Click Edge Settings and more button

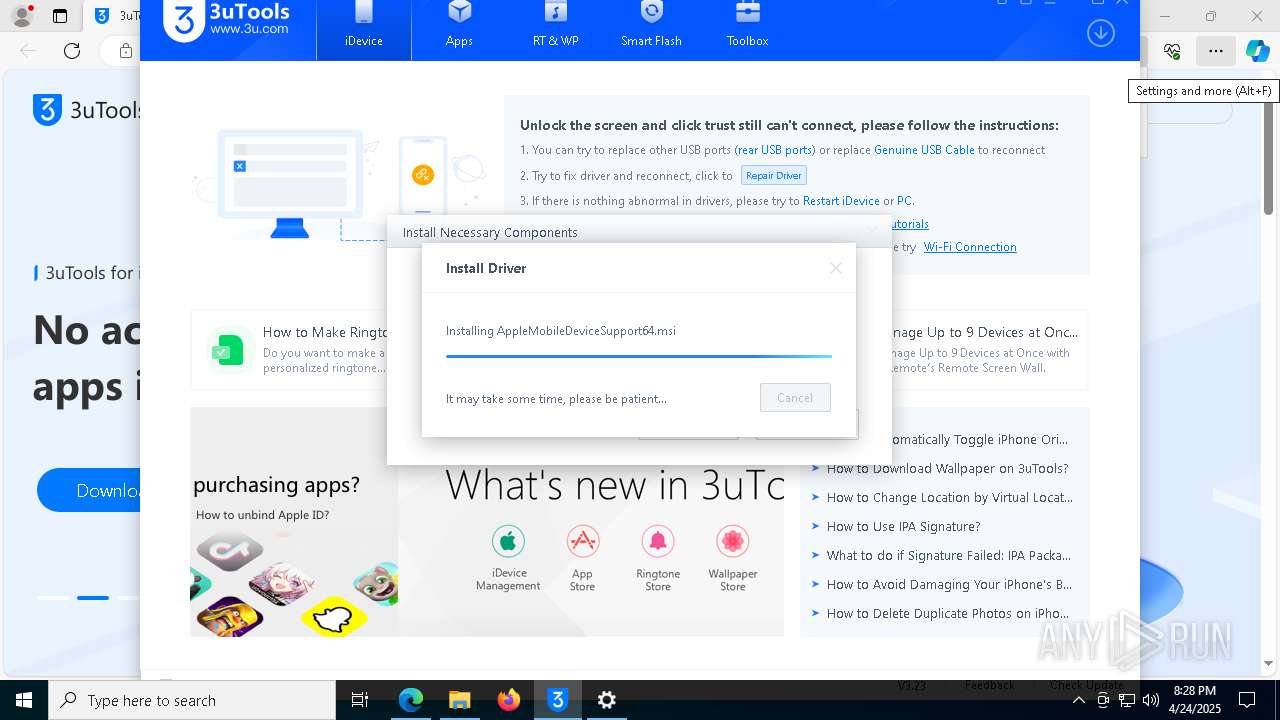(1215, 50)
